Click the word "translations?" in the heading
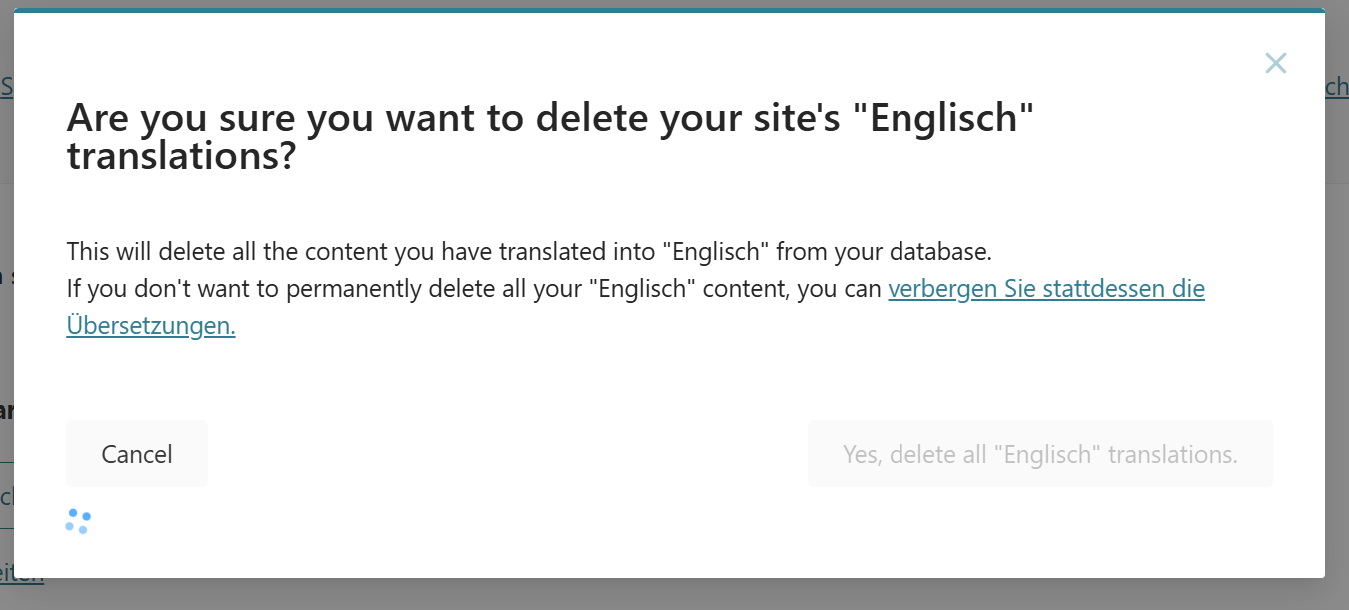 [x=181, y=157]
